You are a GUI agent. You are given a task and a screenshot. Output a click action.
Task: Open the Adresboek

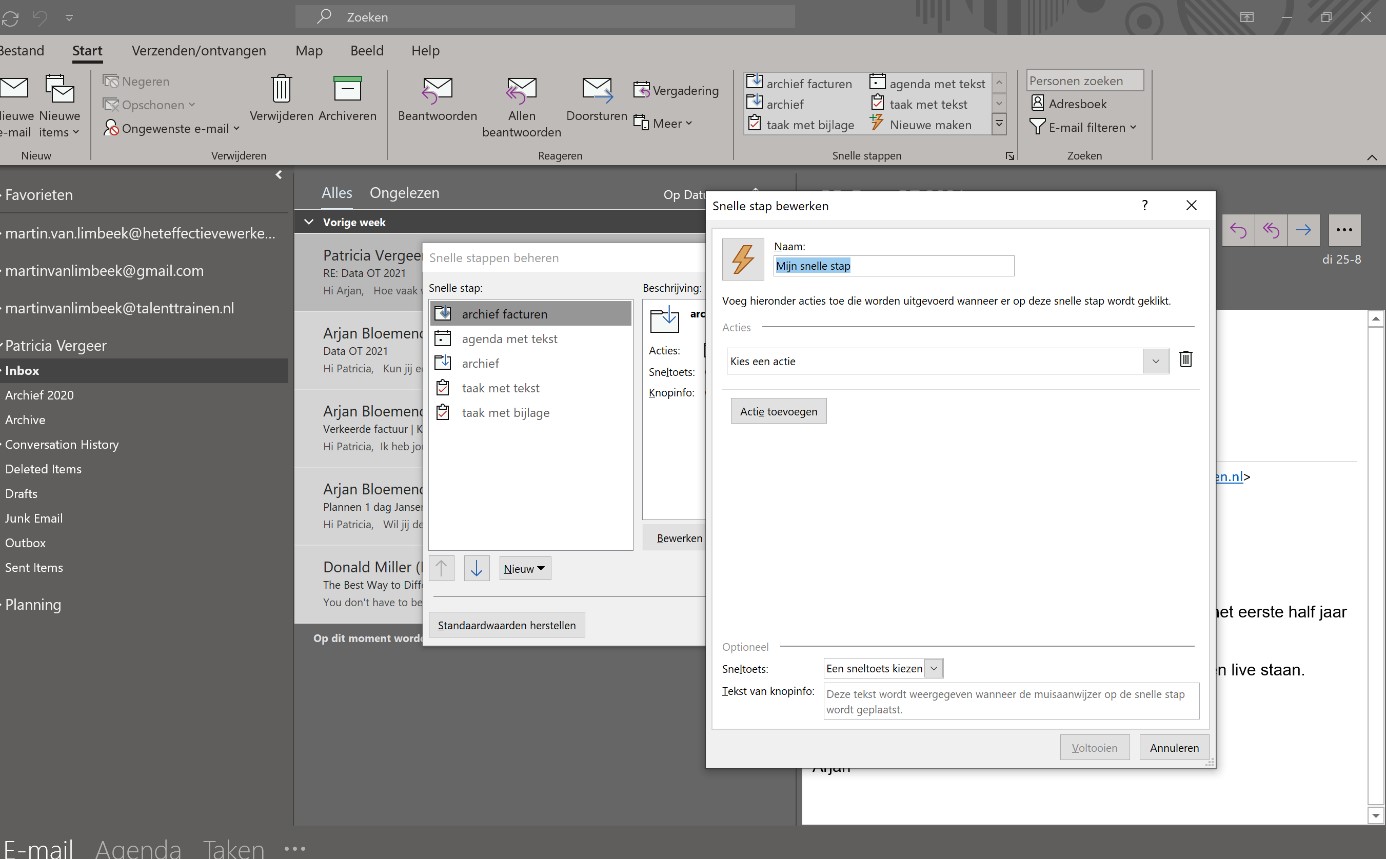pyautogui.click(x=1068, y=104)
